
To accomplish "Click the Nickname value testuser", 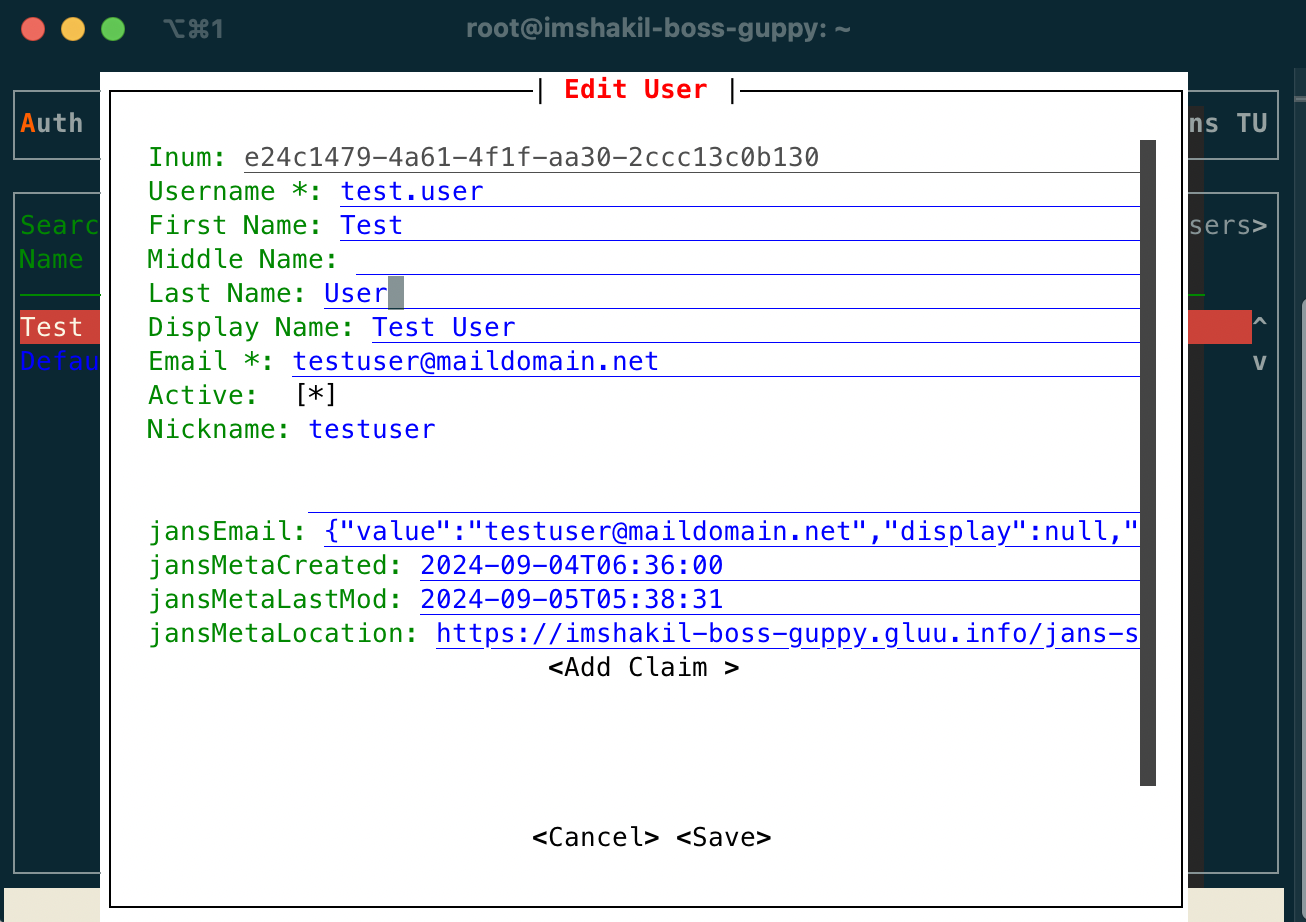I will [372, 430].
